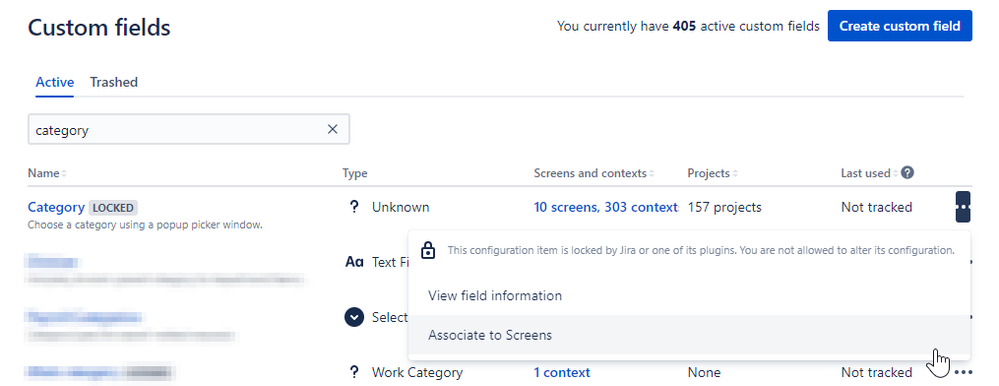Click Not tracked in Category row
This screenshot has width=999, height=386.
coord(877,207)
